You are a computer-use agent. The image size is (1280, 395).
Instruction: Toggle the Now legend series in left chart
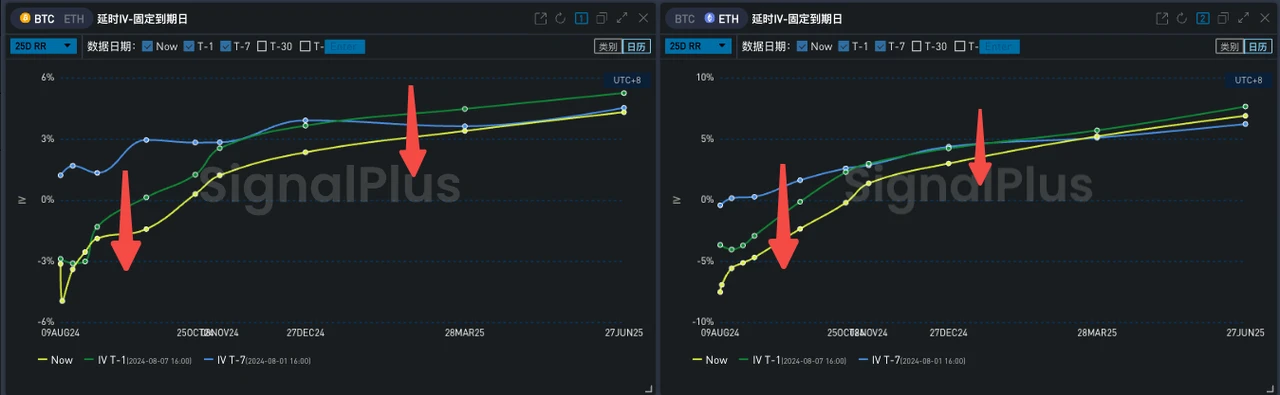pos(55,359)
